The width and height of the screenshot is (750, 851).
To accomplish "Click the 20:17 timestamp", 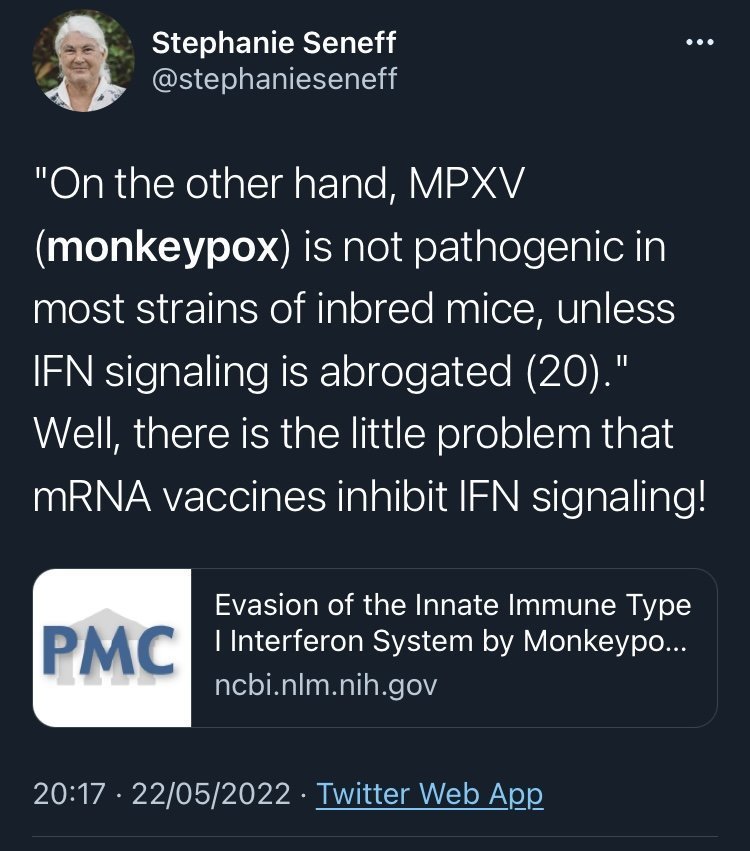I will 68,794.
